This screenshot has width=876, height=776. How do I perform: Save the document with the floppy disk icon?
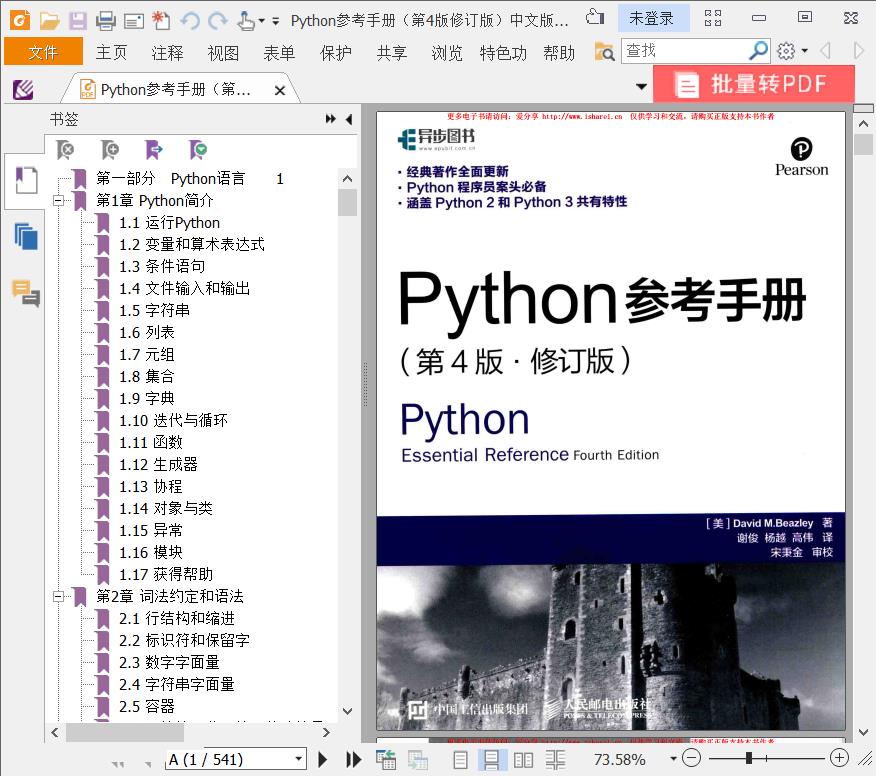click(x=78, y=21)
